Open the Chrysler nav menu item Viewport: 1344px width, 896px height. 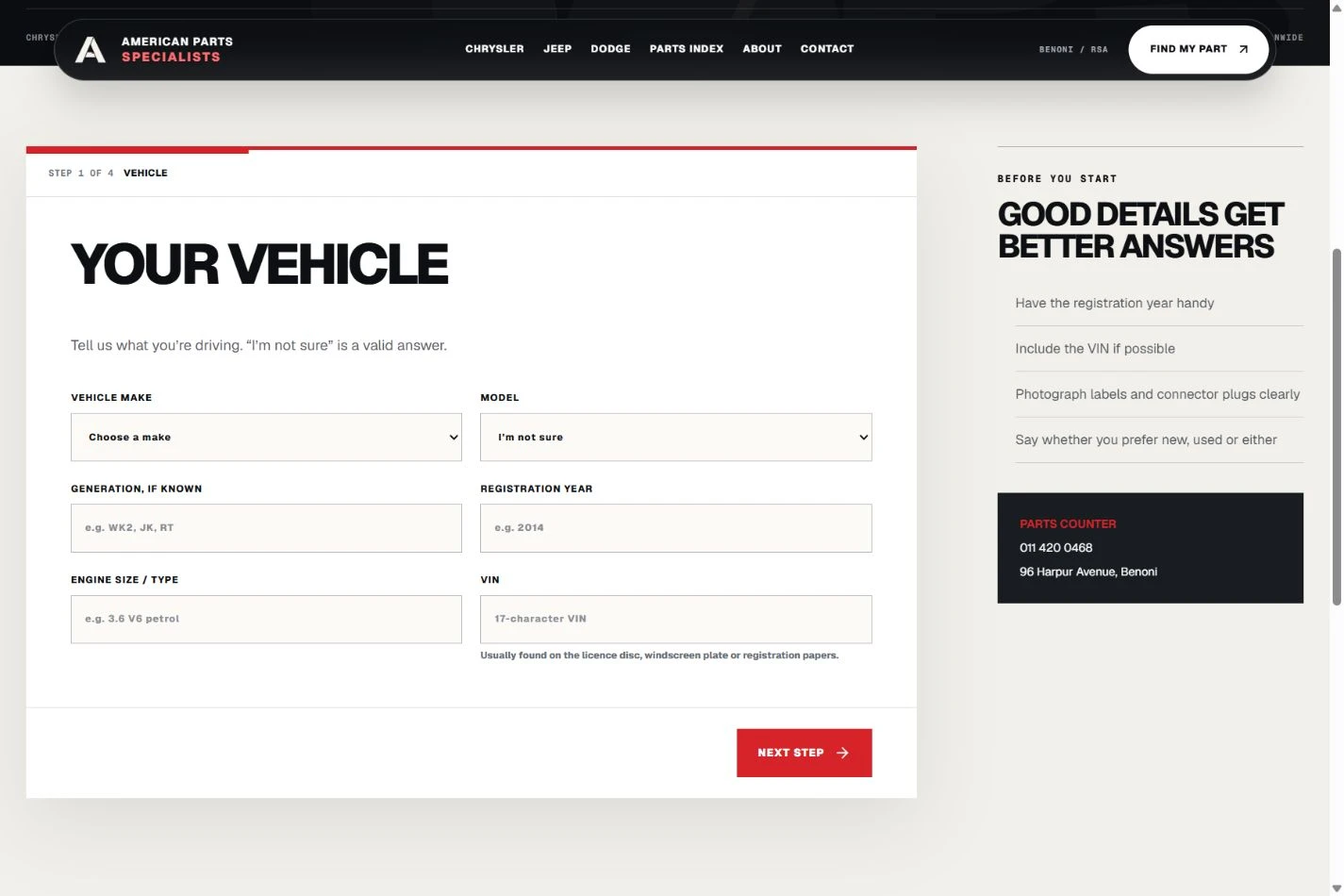tap(494, 49)
